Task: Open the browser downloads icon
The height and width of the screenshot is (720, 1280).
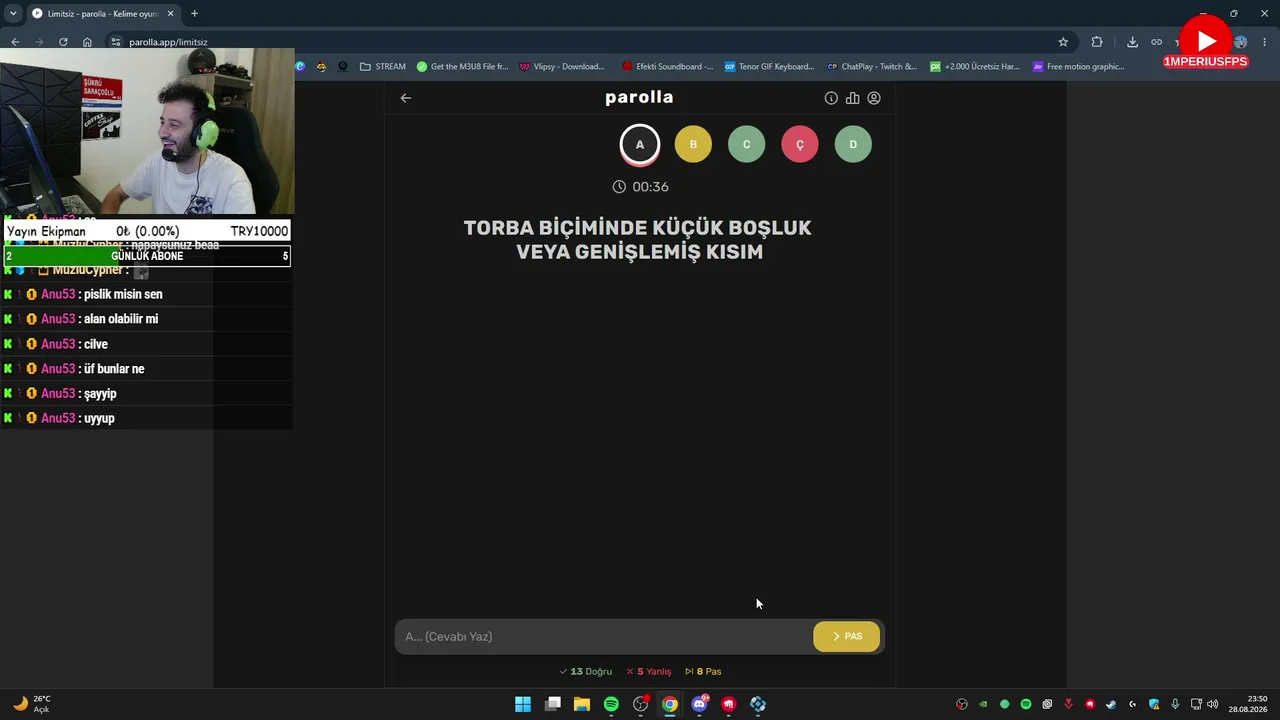Action: pyautogui.click(x=1132, y=42)
